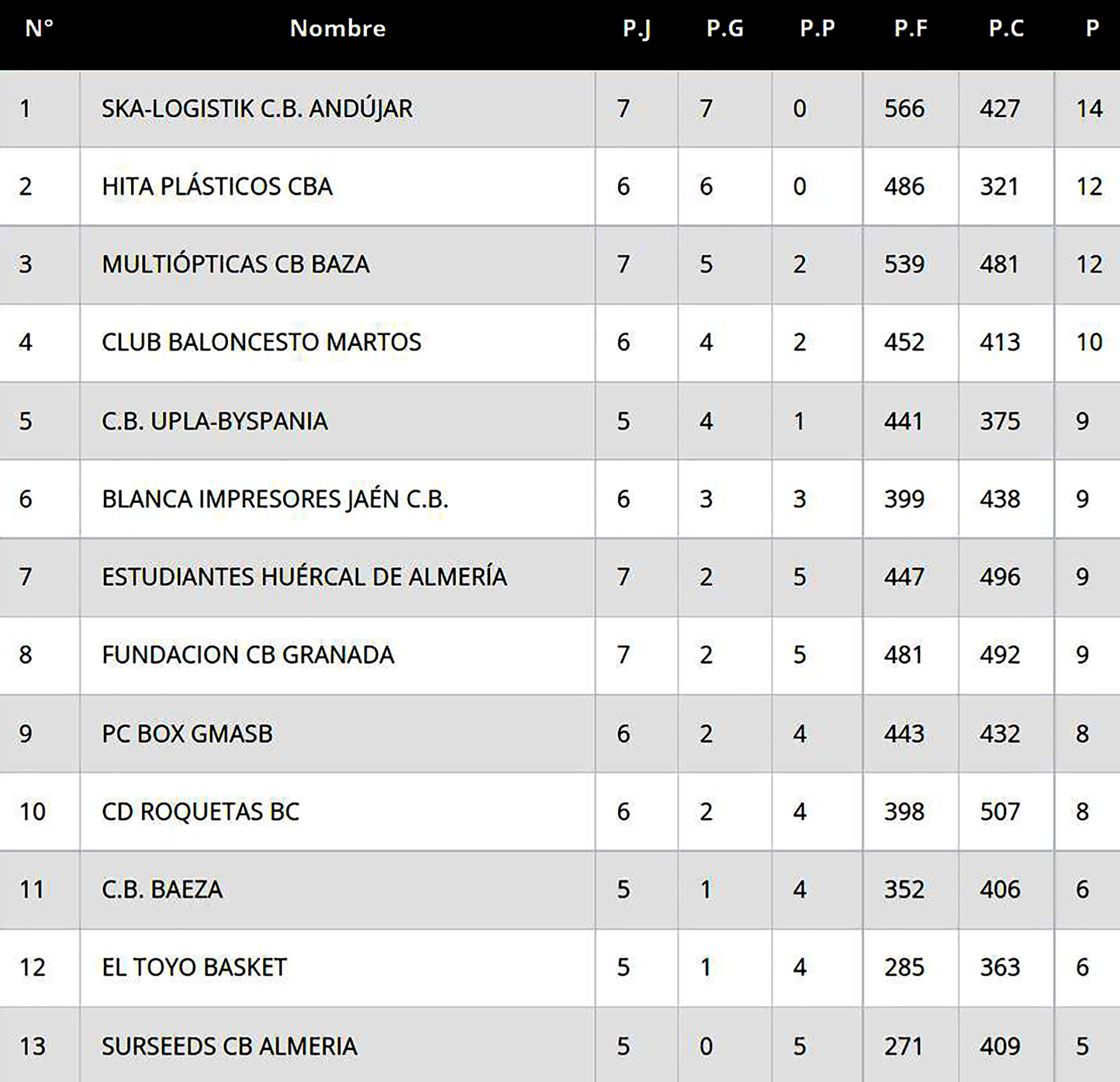Click EL TOYO BASKET team name

point(194,967)
